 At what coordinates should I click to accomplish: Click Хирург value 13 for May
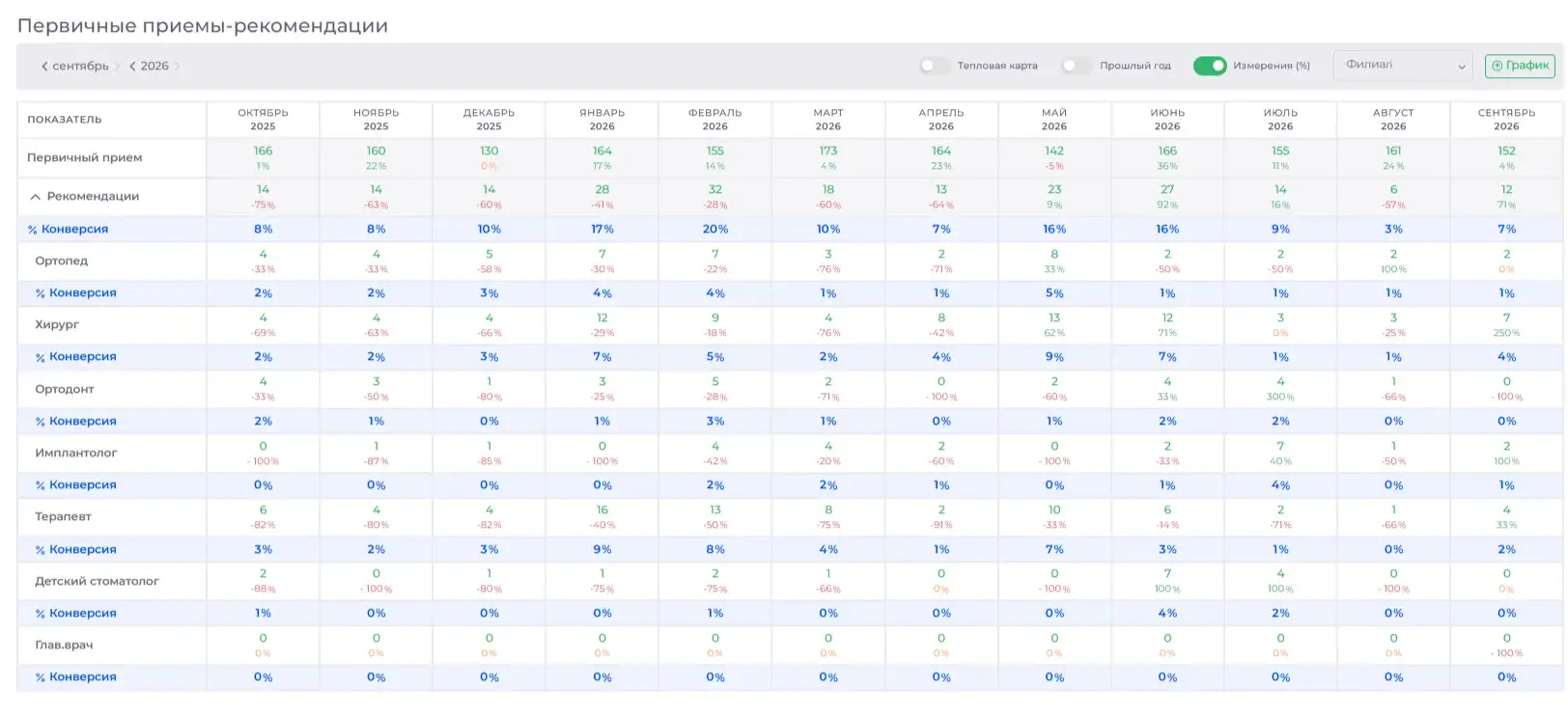[1054, 318]
